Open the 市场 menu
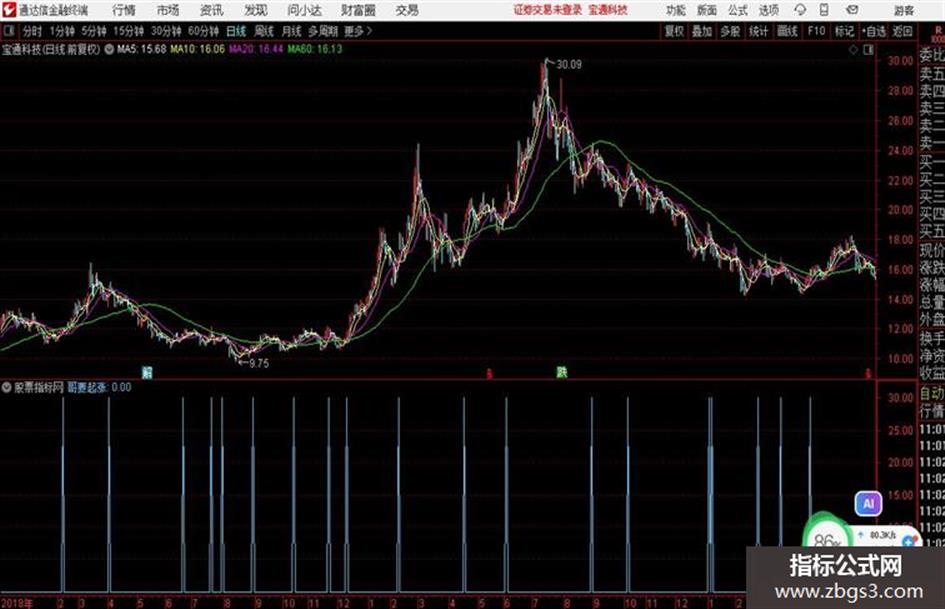 [168, 10]
